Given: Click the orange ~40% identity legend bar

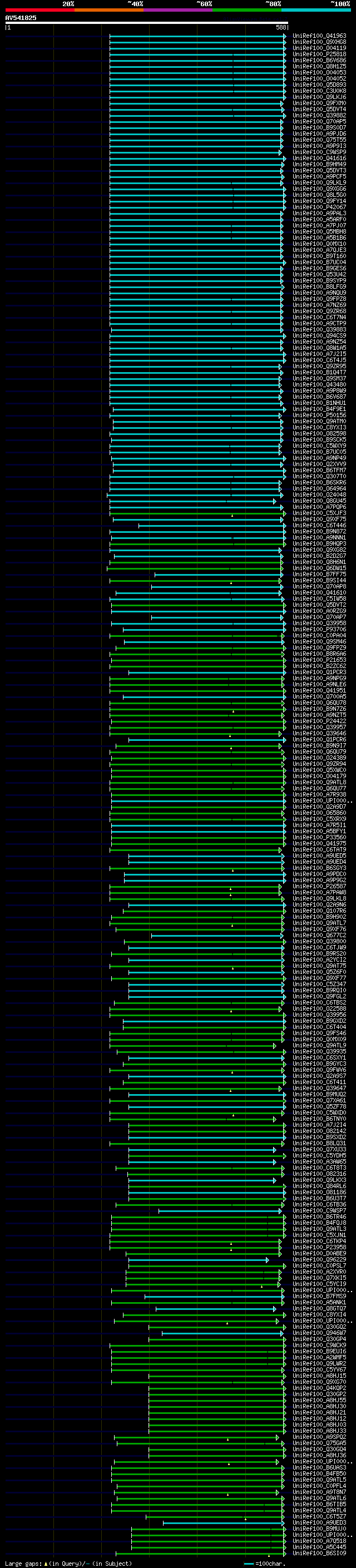Looking at the screenshot, I should tap(109, 10).
